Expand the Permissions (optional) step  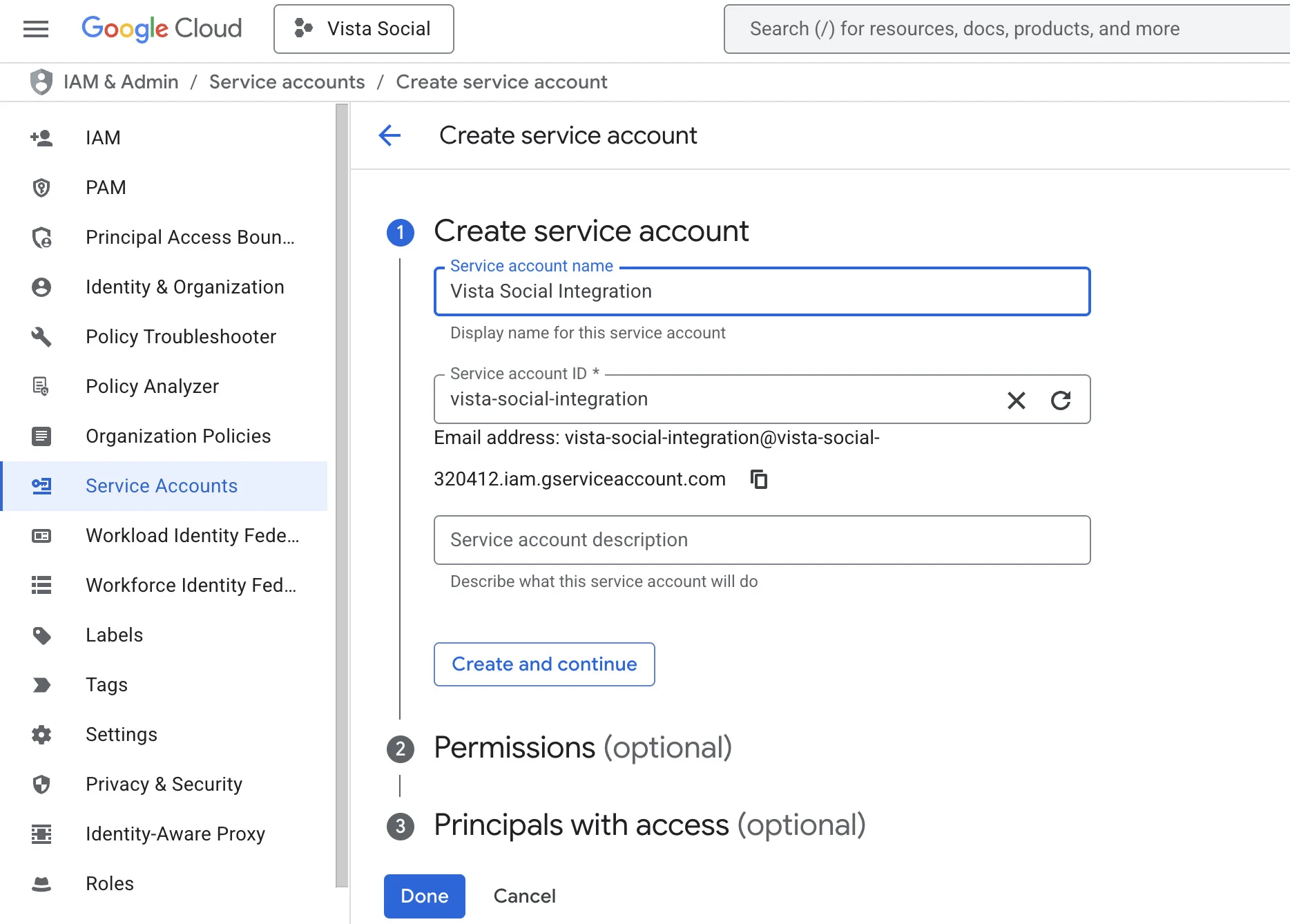coord(583,748)
